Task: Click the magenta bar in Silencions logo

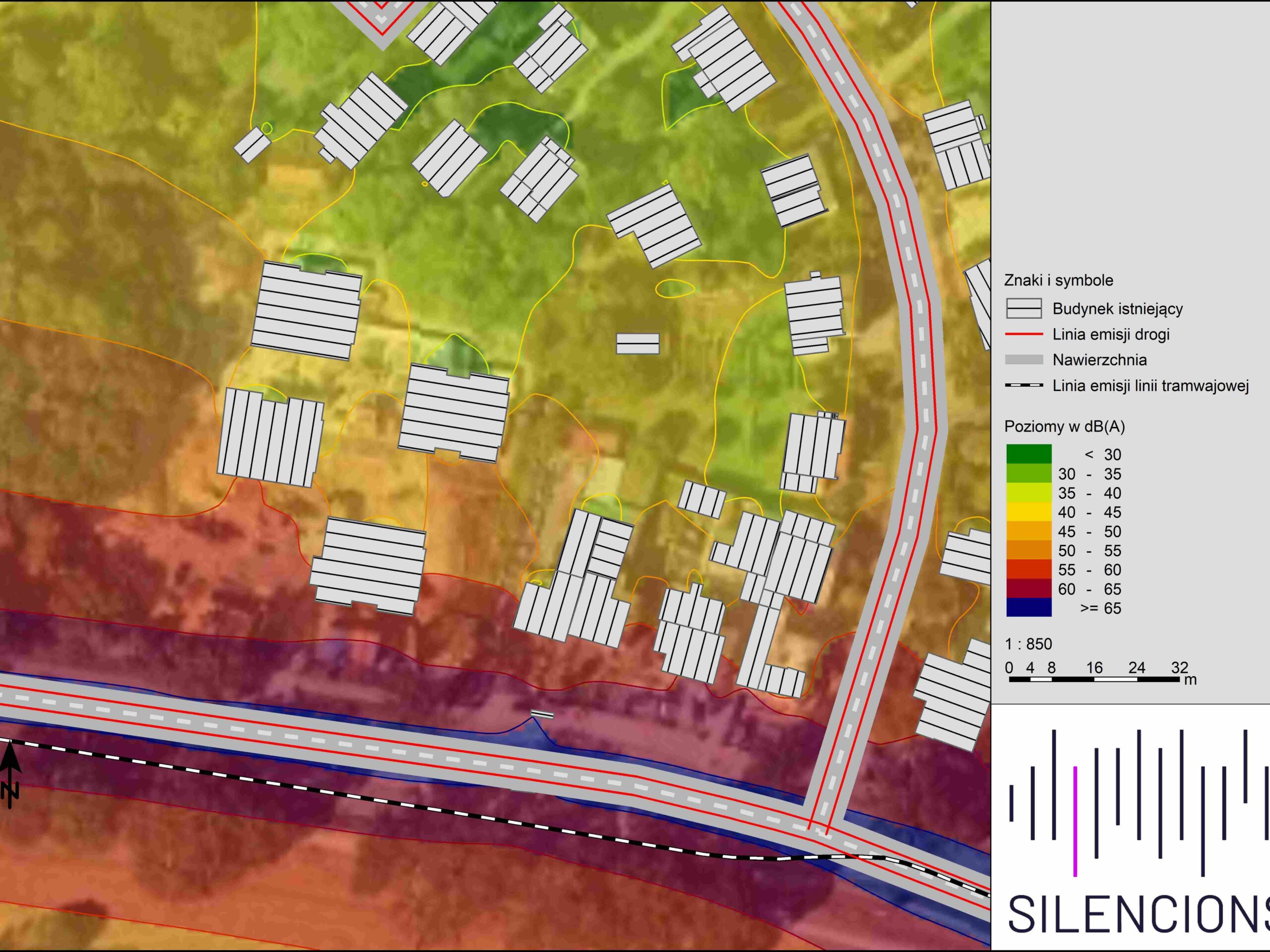Action: click(x=1075, y=821)
